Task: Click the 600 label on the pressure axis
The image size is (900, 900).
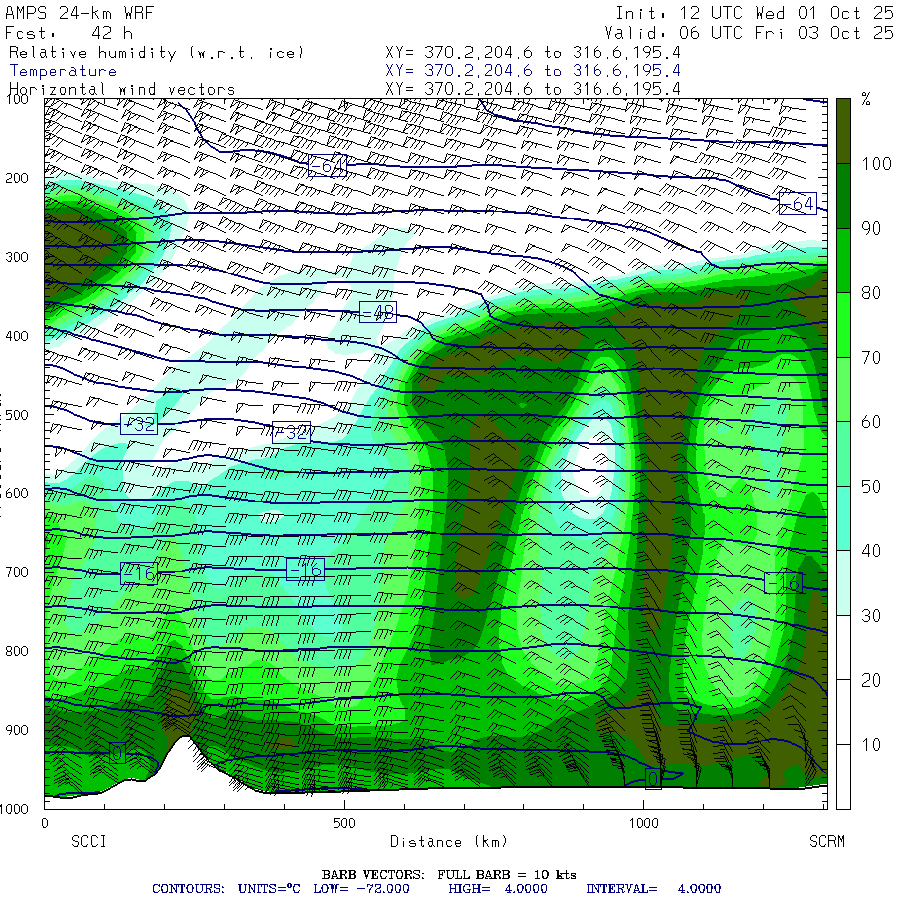Action: coord(17,493)
